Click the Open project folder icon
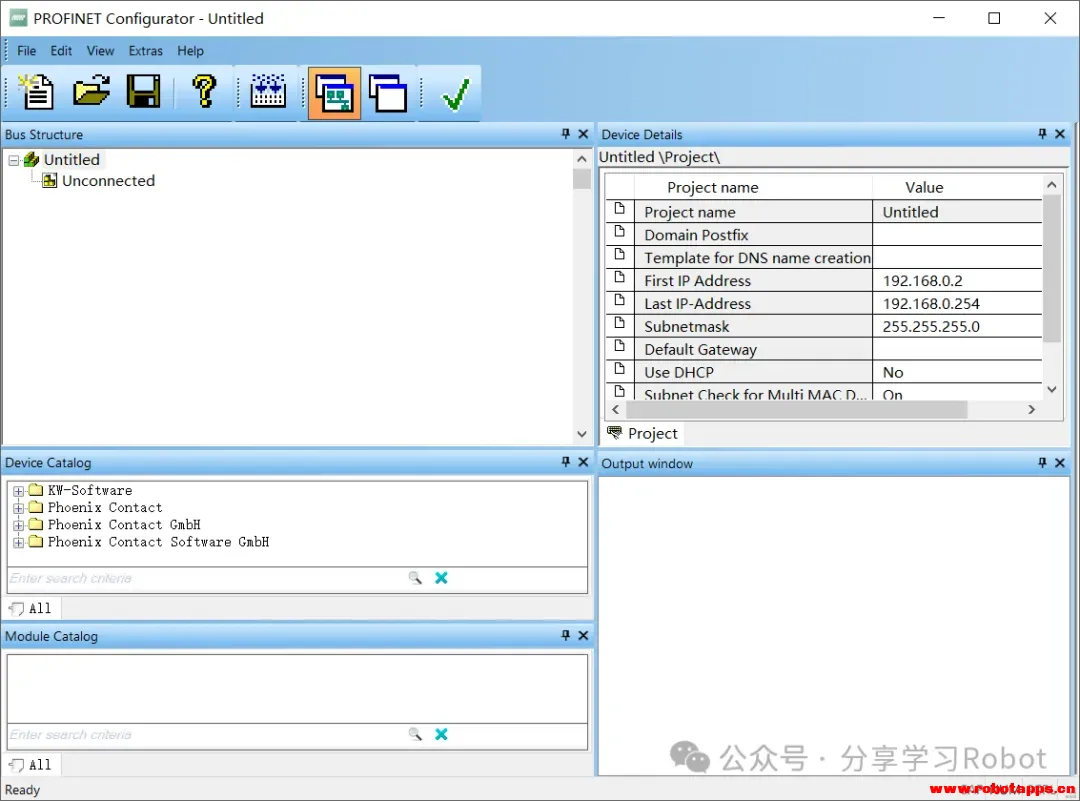Screen dimensions: 1080x801 [91, 92]
